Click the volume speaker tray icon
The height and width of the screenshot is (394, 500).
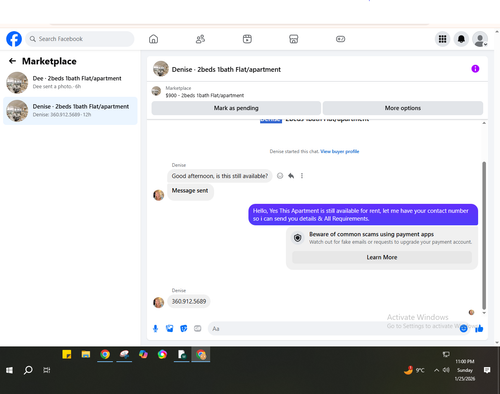pyautogui.click(x=446, y=370)
